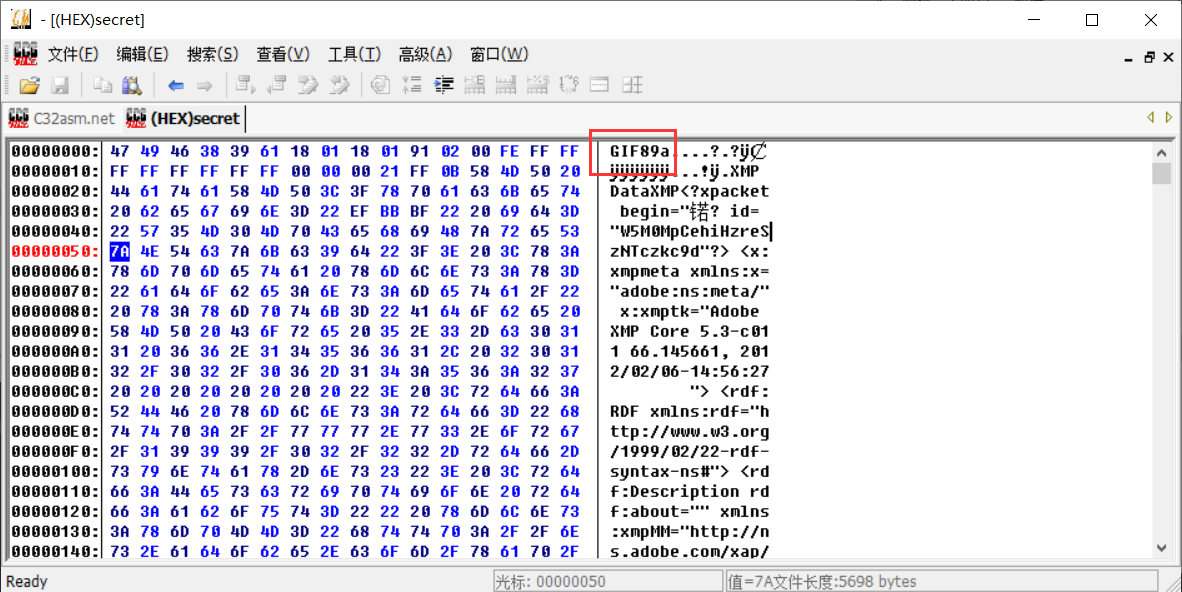
Task: Click the scrollbar down arrow
Action: coord(1161,548)
